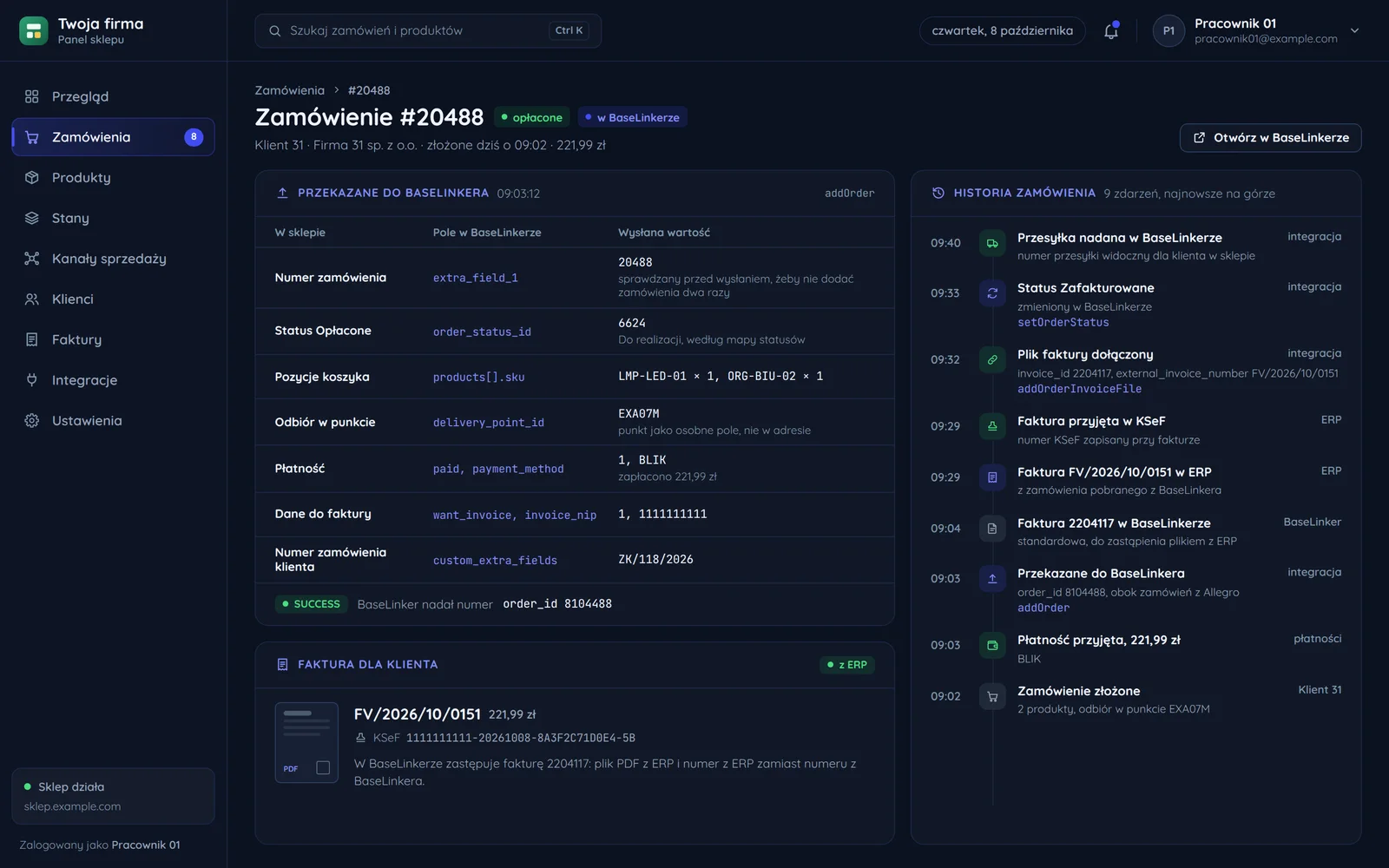Click the wallet icon for Płatność przyjęta
1389x868 pixels.
[992, 645]
